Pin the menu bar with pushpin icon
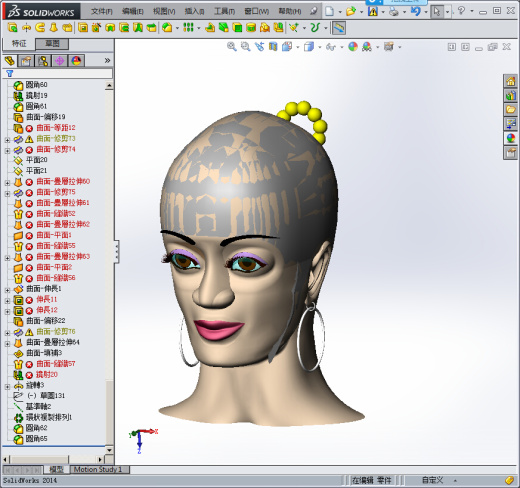The height and width of the screenshot is (488, 520). 313,11
